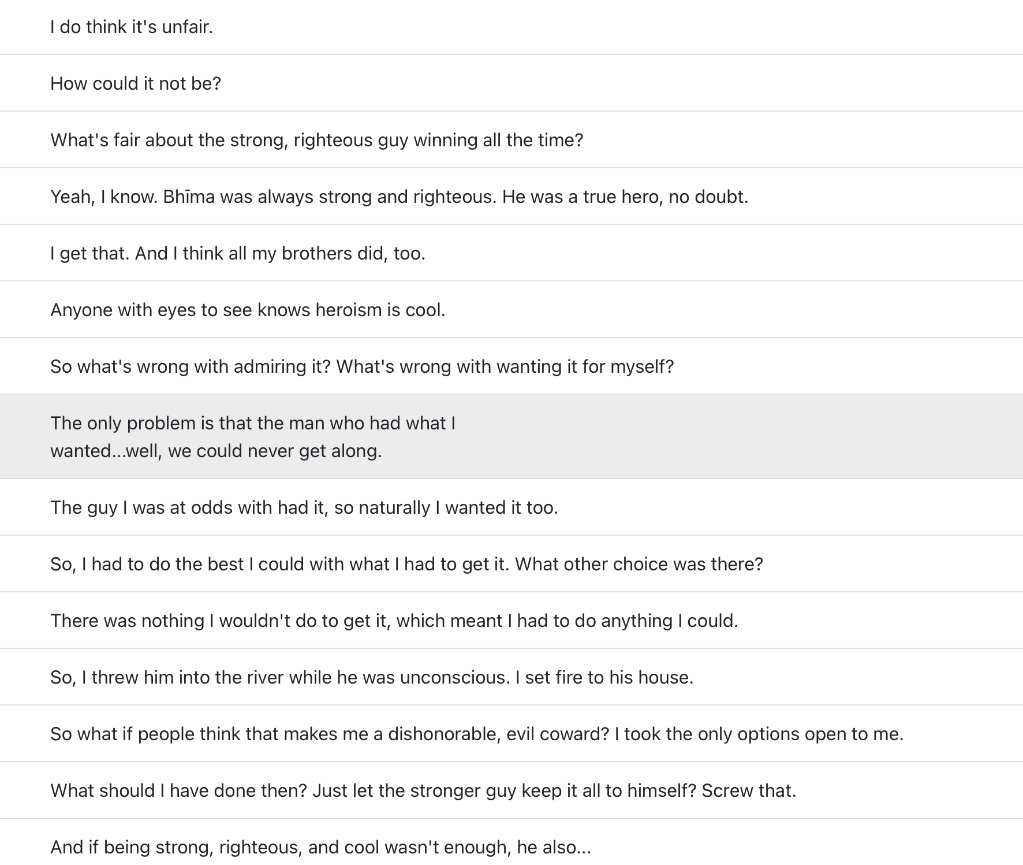The image size is (1023, 865).
Task: Click the text "What other choice was there?"
Action: (x=639, y=564)
